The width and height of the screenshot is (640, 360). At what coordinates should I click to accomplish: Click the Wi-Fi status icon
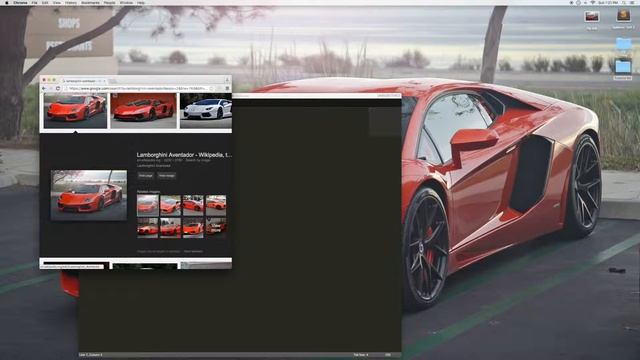pyautogui.click(x=593, y=2)
